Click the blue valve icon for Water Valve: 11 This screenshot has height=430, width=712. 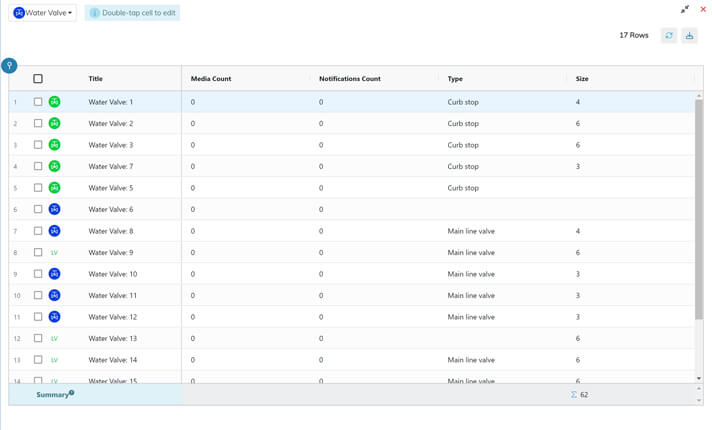coord(55,296)
